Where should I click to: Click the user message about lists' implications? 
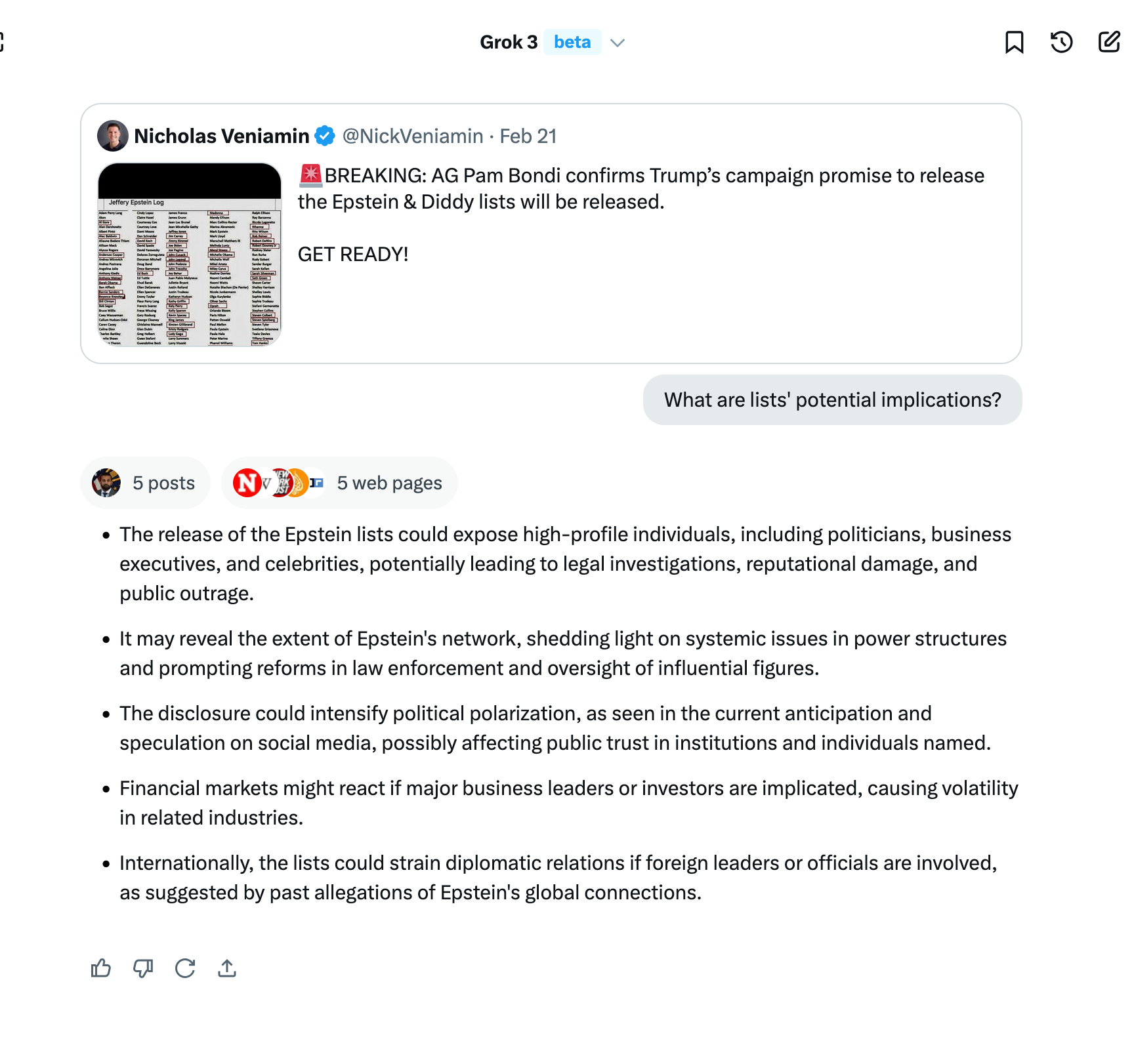(832, 400)
